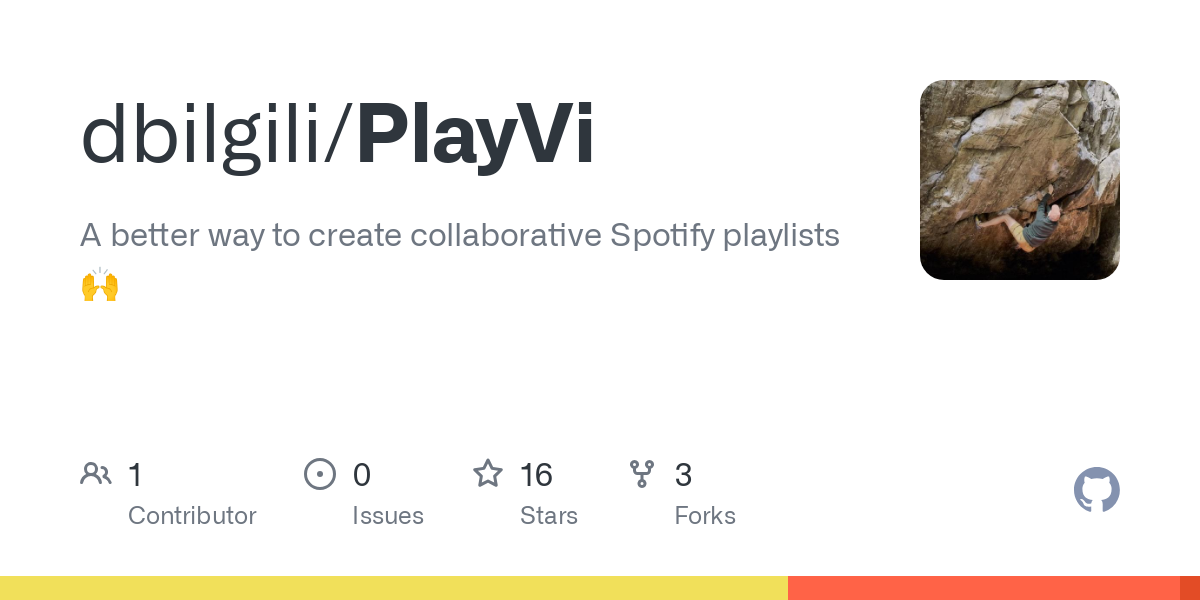
Task: Click the GitHub Octocat logo
Action: coord(1096,490)
